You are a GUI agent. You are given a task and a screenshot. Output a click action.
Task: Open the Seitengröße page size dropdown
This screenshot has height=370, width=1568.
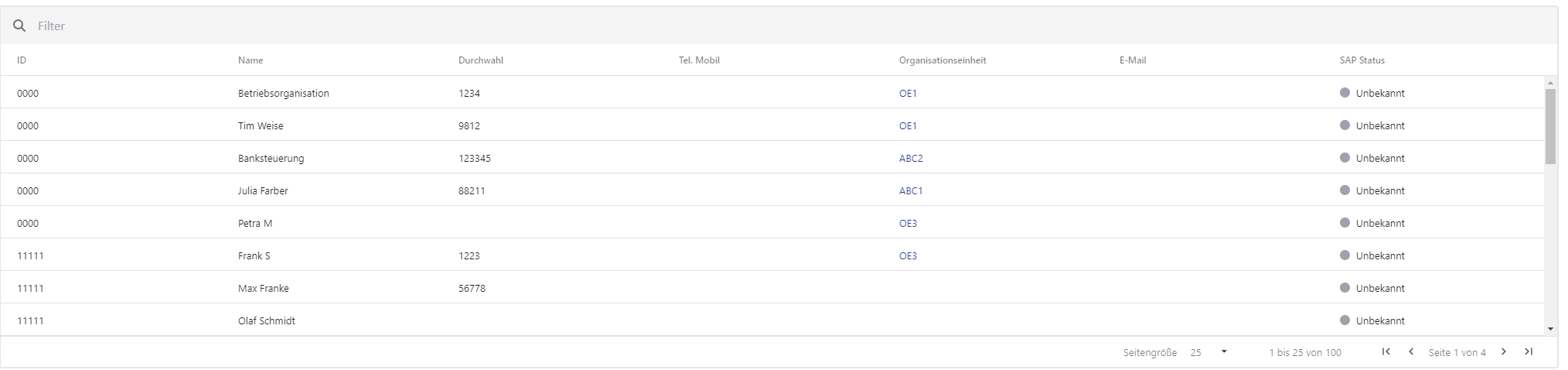(x=1210, y=352)
